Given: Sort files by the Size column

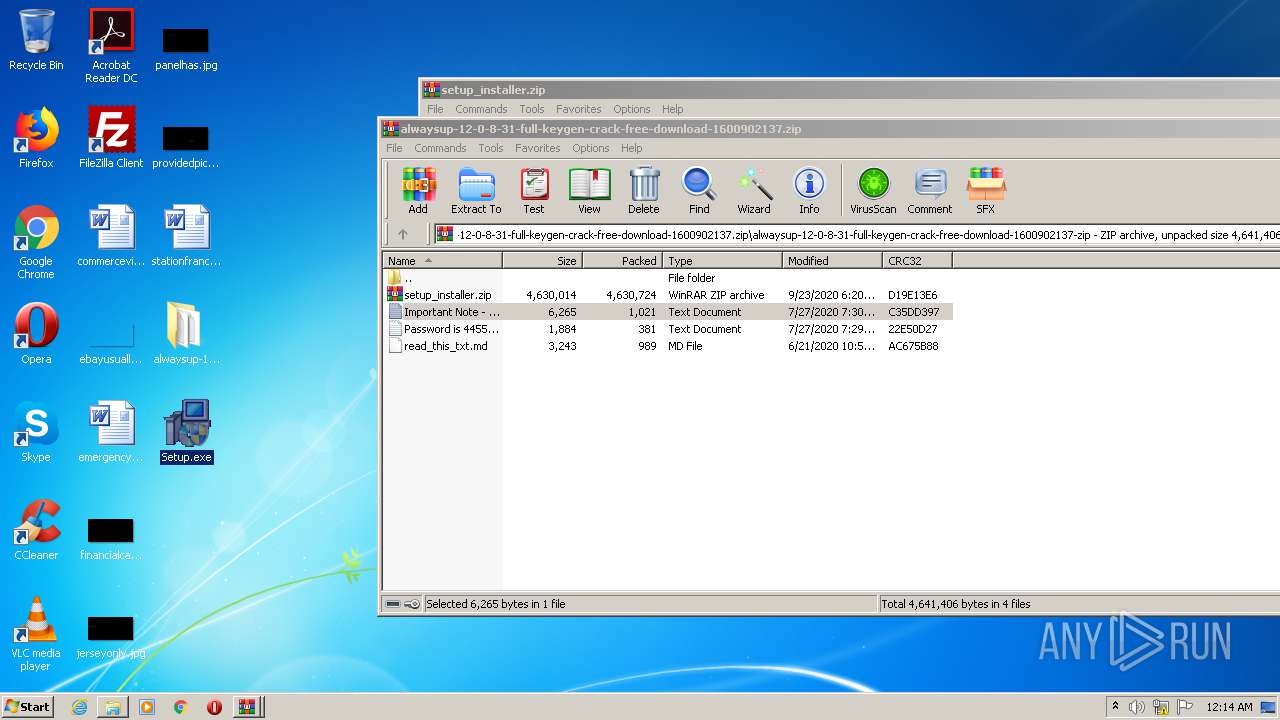Looking at the screenshot, I should click(543, 261).
